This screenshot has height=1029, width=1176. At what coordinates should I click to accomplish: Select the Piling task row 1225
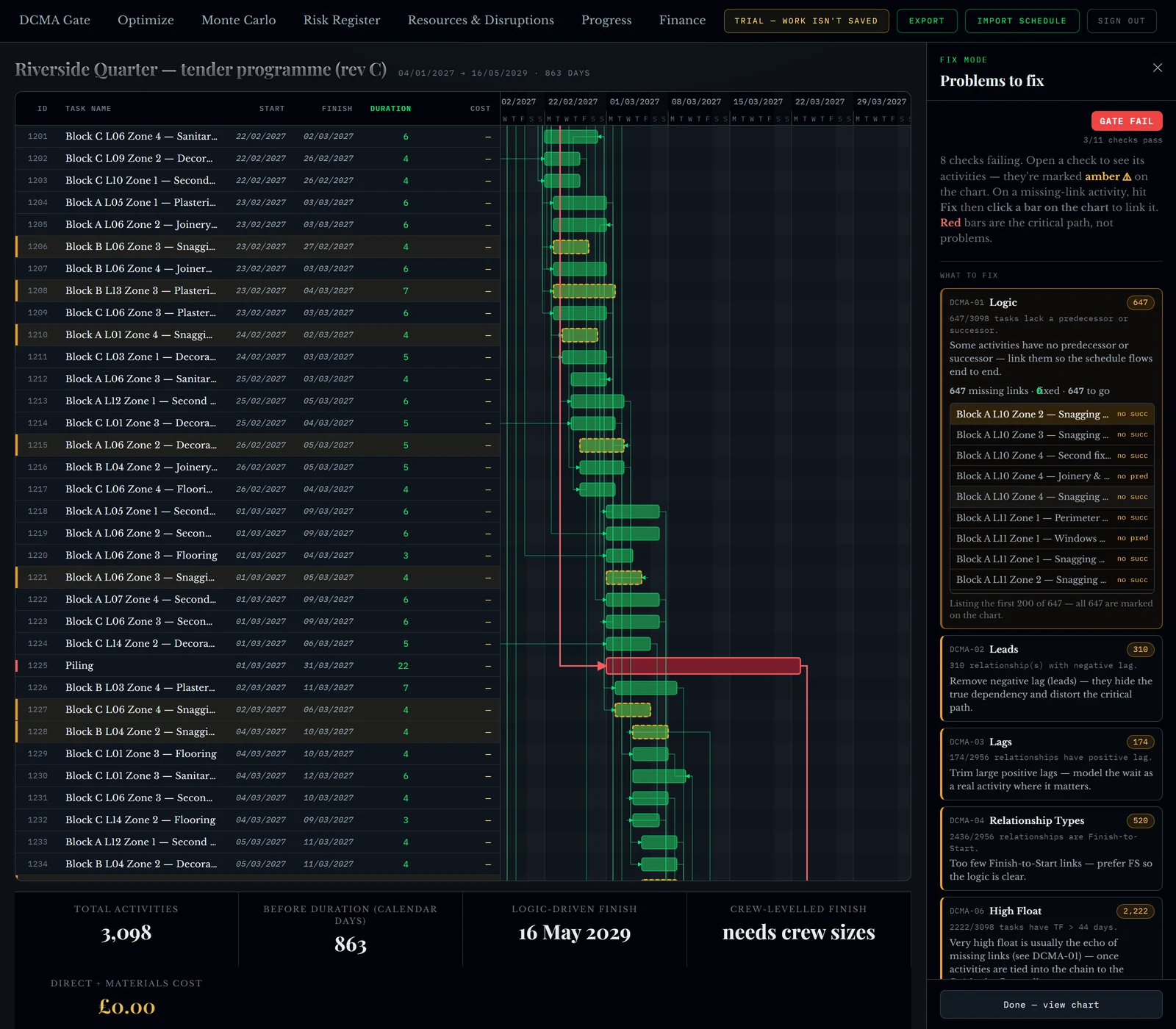pos(257,665)
